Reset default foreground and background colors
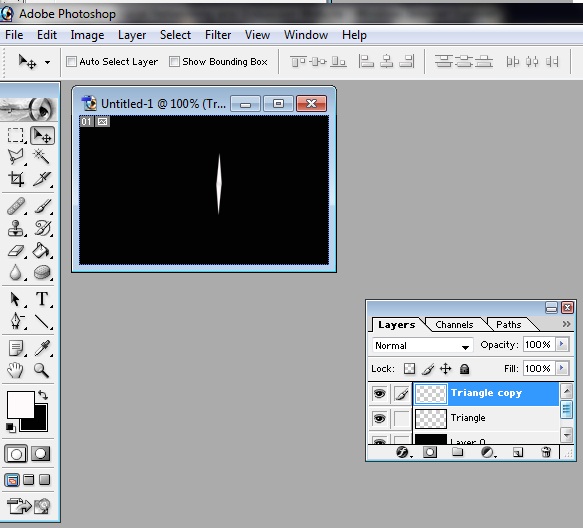 coord(10,428)
